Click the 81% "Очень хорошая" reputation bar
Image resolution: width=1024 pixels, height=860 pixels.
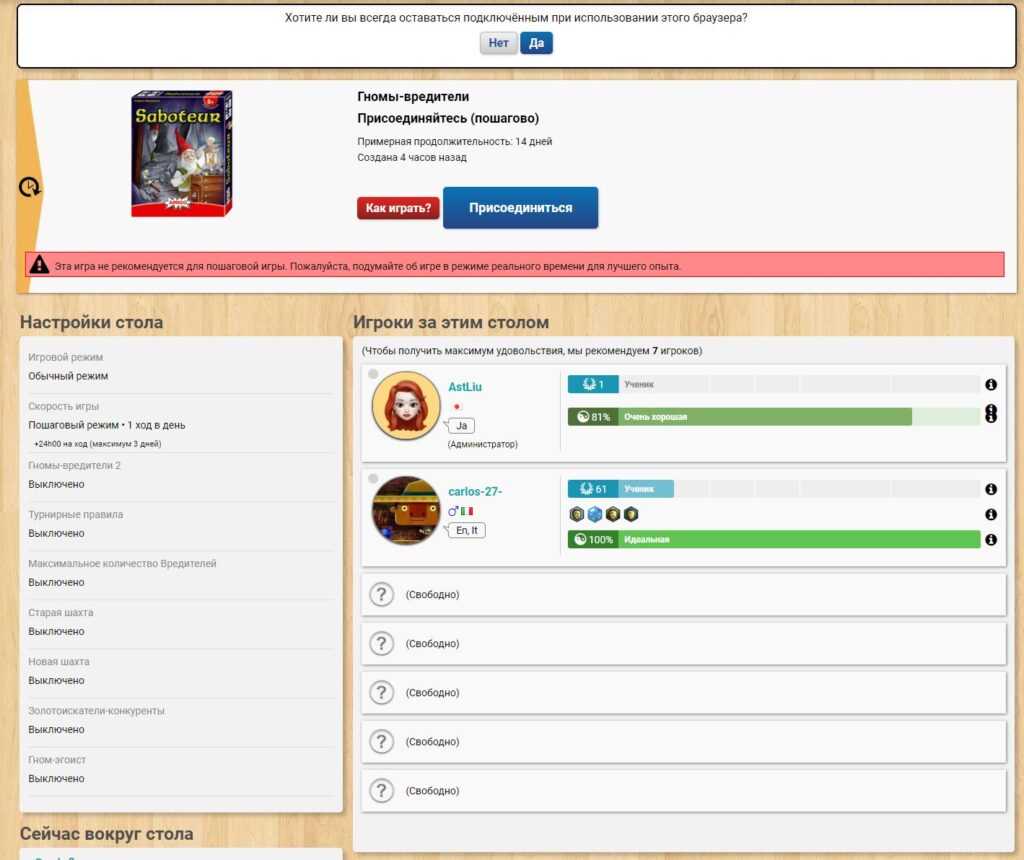[740, 417]
